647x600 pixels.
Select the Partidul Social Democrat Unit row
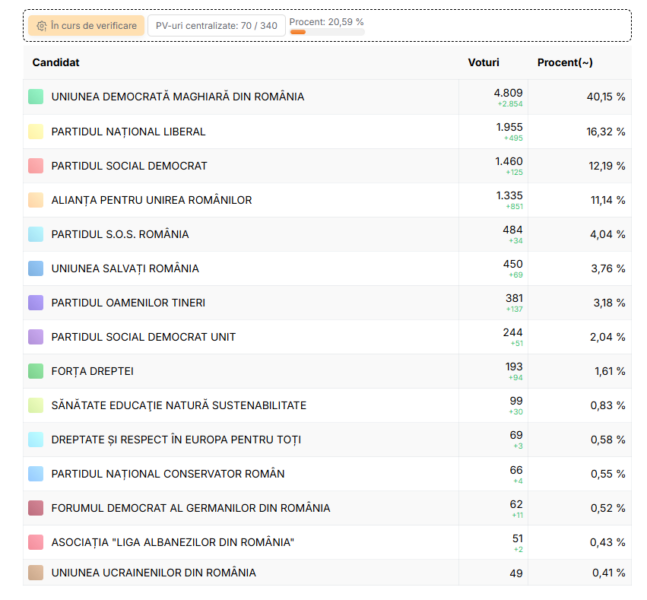coord(143,337)
